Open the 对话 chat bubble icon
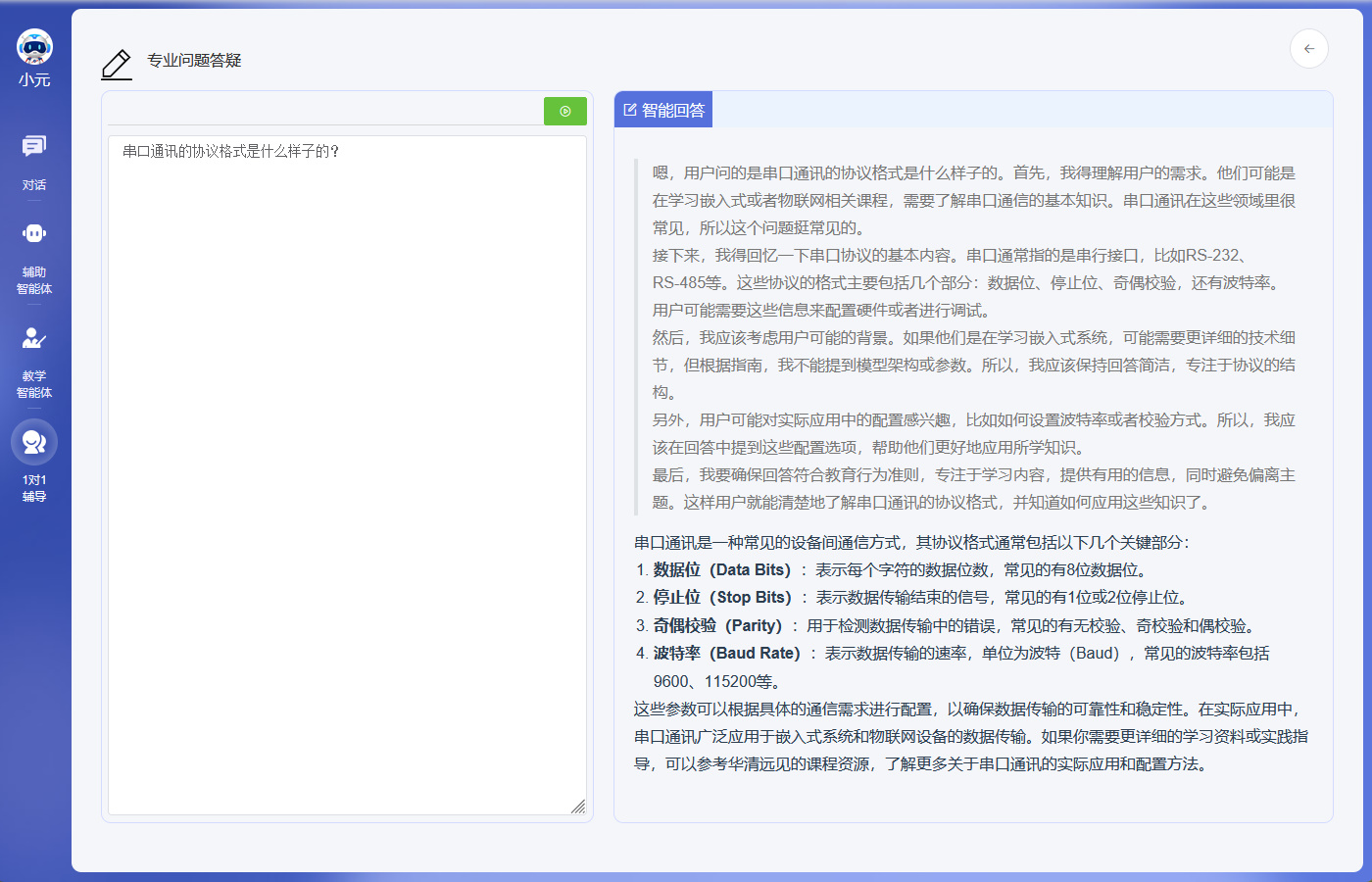The height and width of the screenshot is (882, 1372). coord(34,147)
